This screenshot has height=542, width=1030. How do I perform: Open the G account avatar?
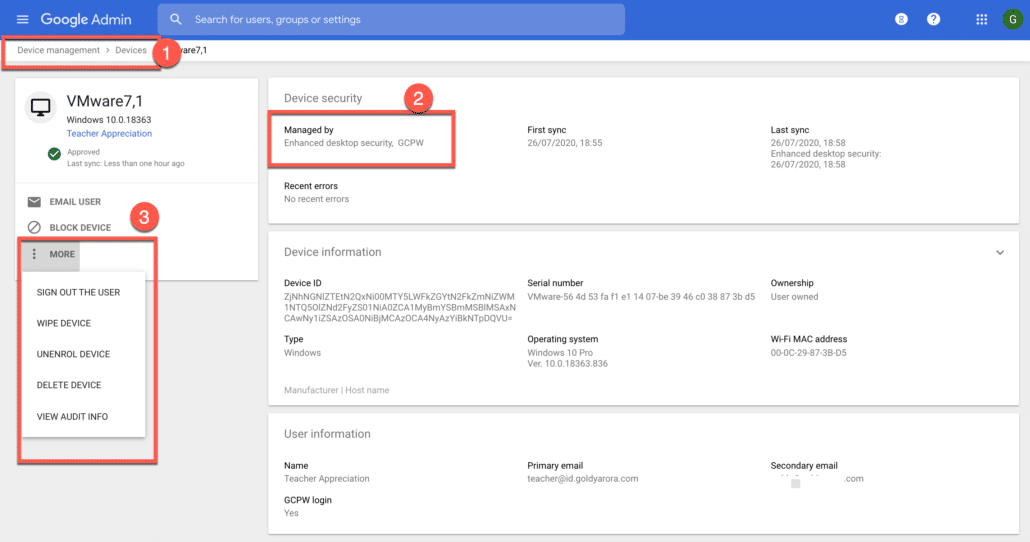point(1012,19)
